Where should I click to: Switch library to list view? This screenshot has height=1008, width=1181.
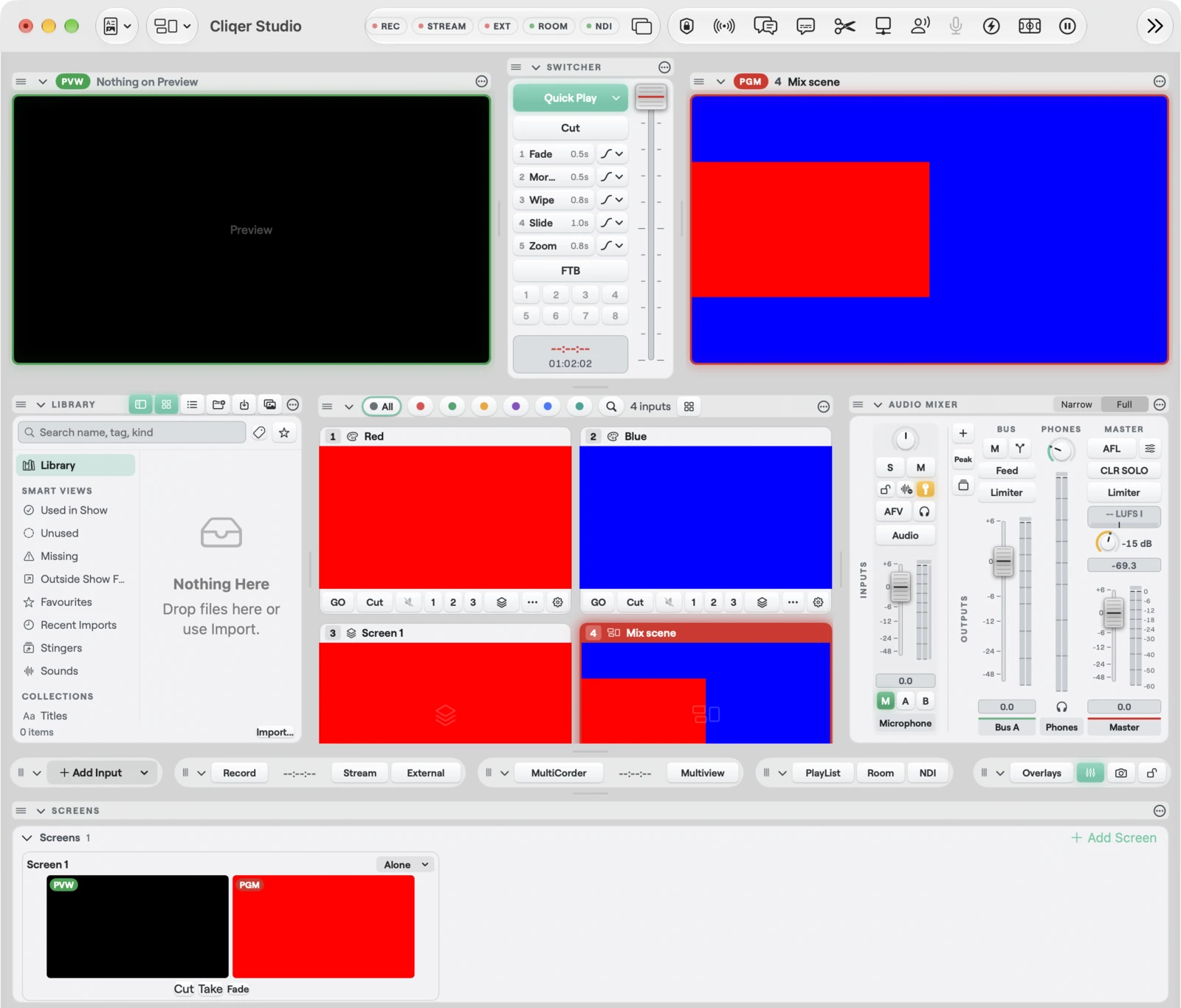(x=192, y=404)
